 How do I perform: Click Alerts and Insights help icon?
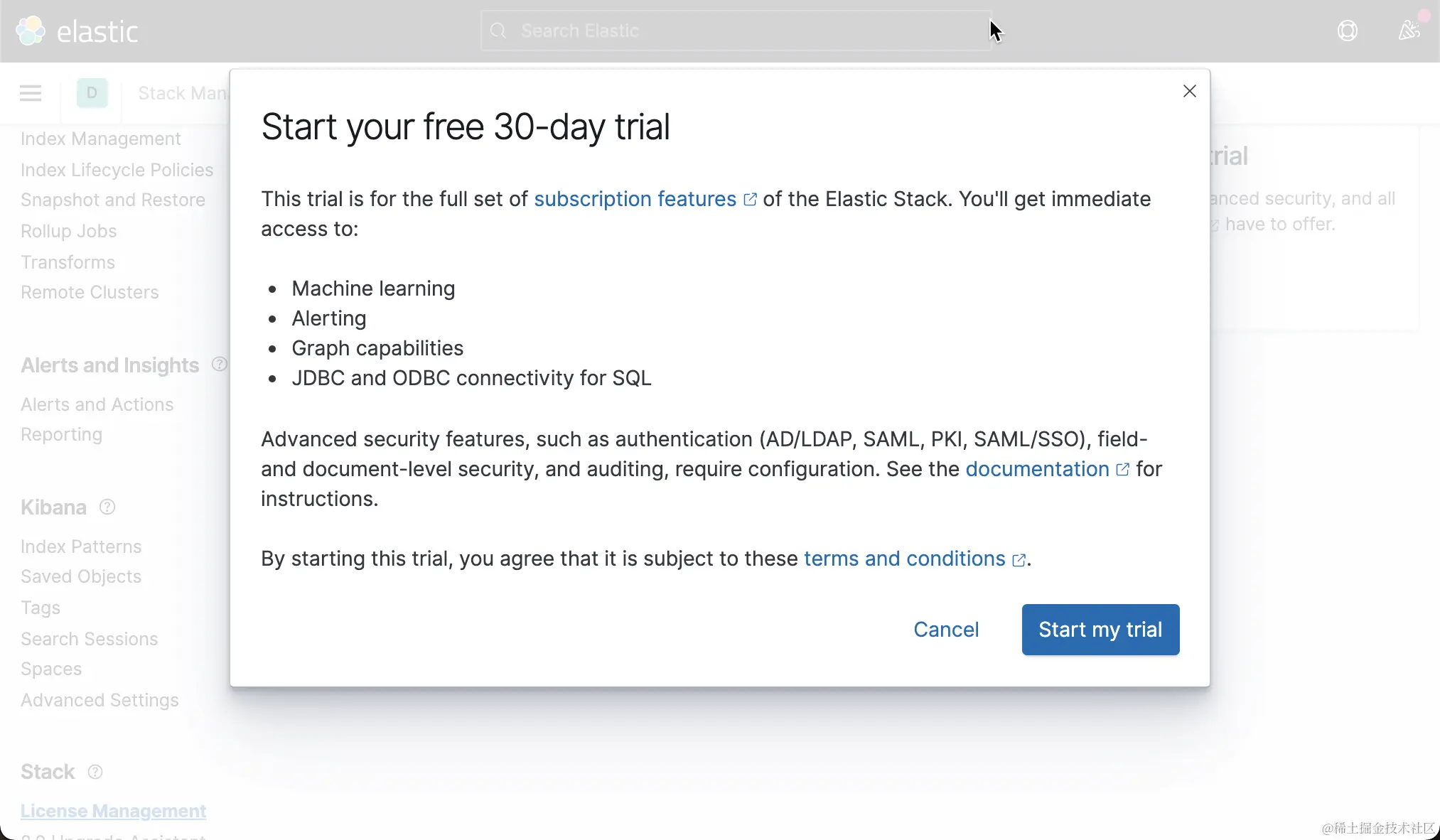[x=219, y=365]
